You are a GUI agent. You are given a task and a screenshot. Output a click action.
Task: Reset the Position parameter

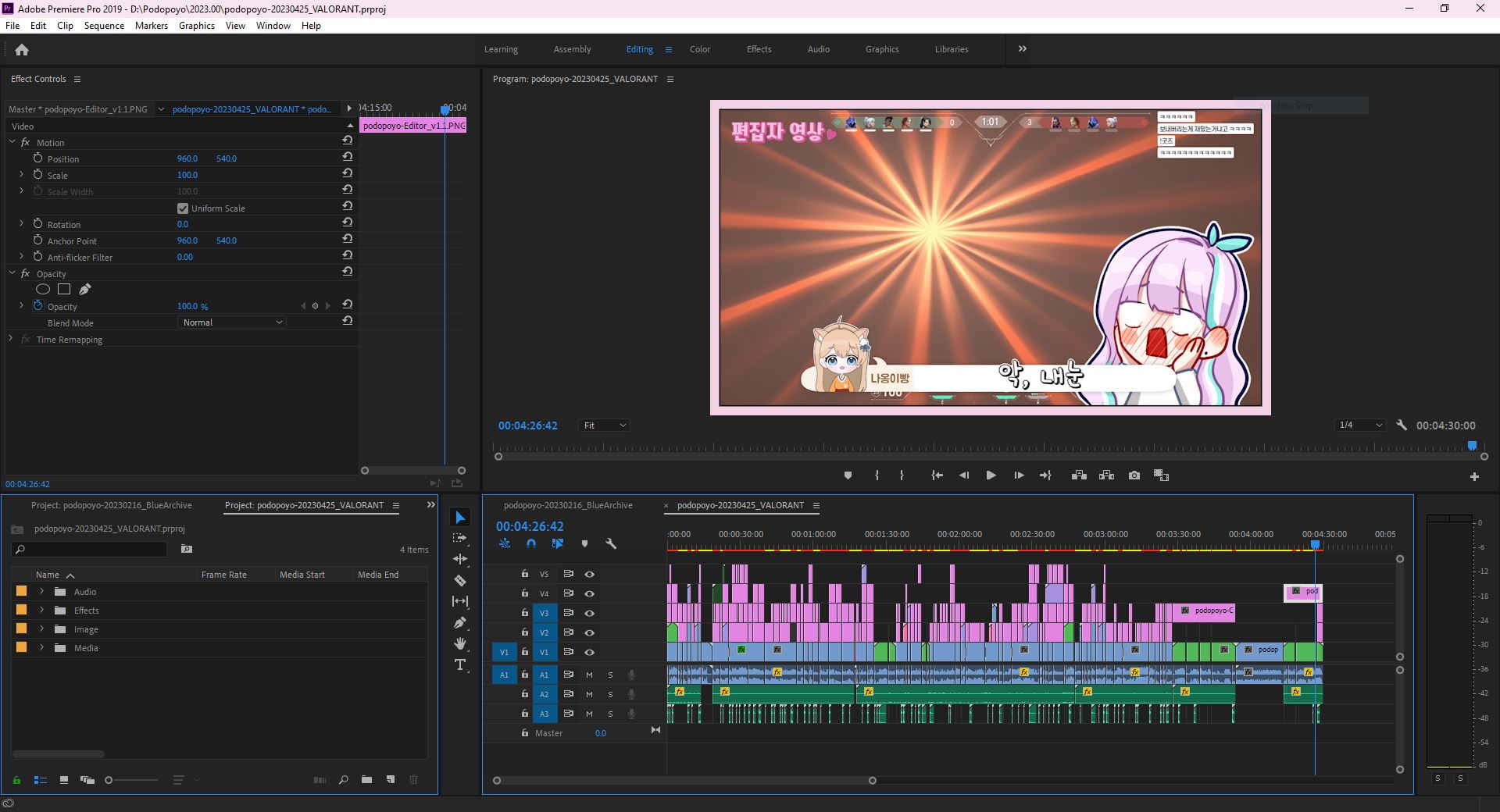(348, 157)
